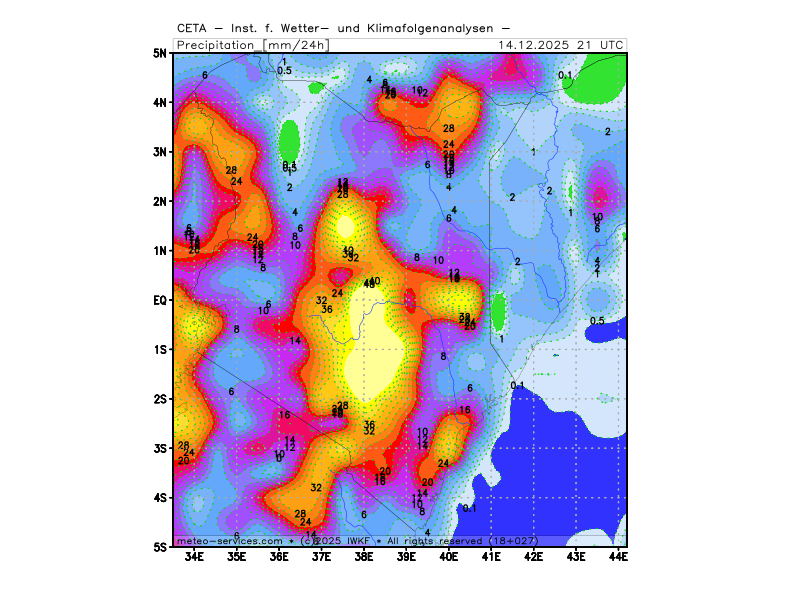Click the 14.12.2025 21 UTC timestamp
Screen dimensions: 800x600
pyautogui.click(x=561, y=45)
